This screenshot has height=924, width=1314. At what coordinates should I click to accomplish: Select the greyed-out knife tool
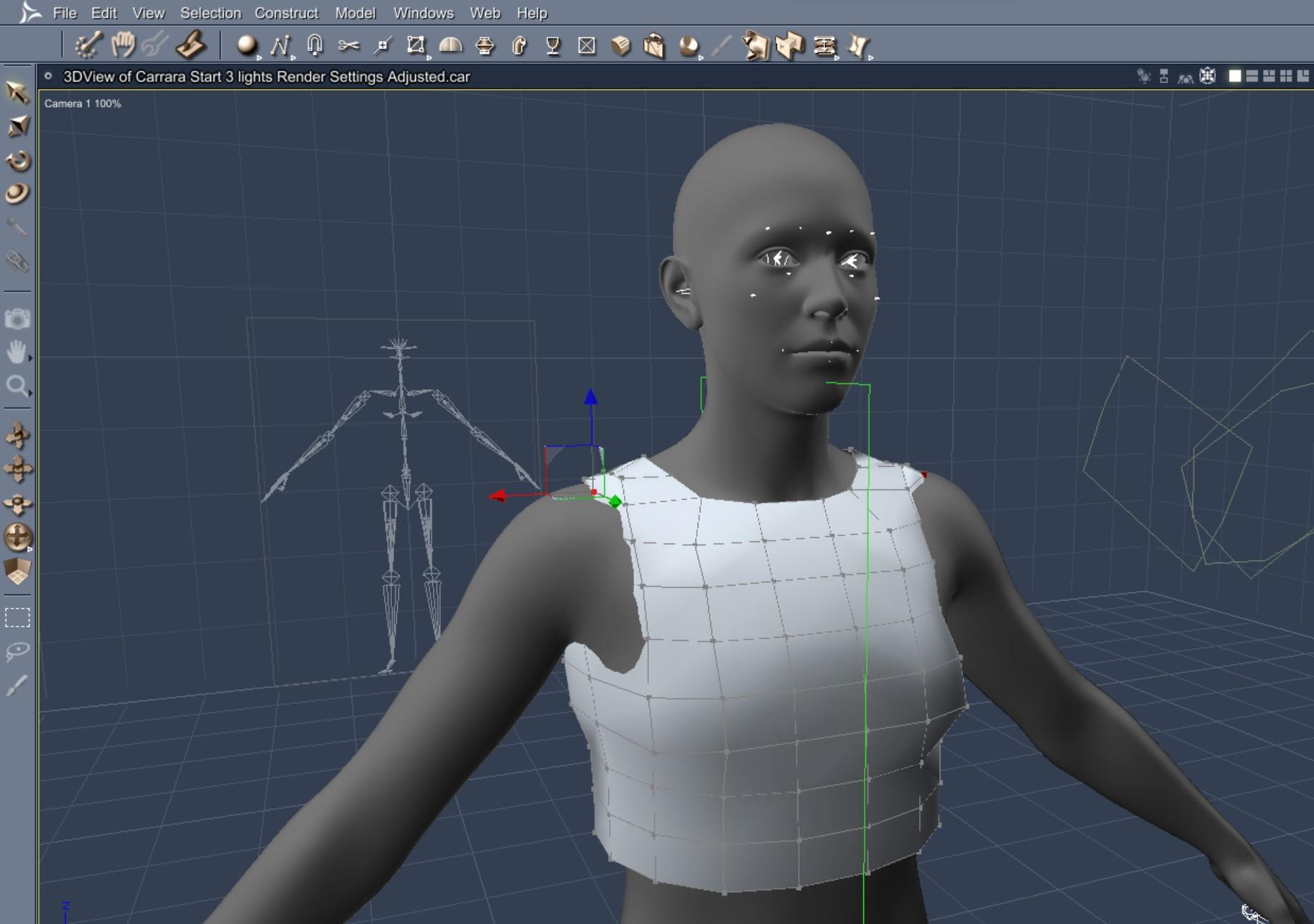tap(720, 46)
